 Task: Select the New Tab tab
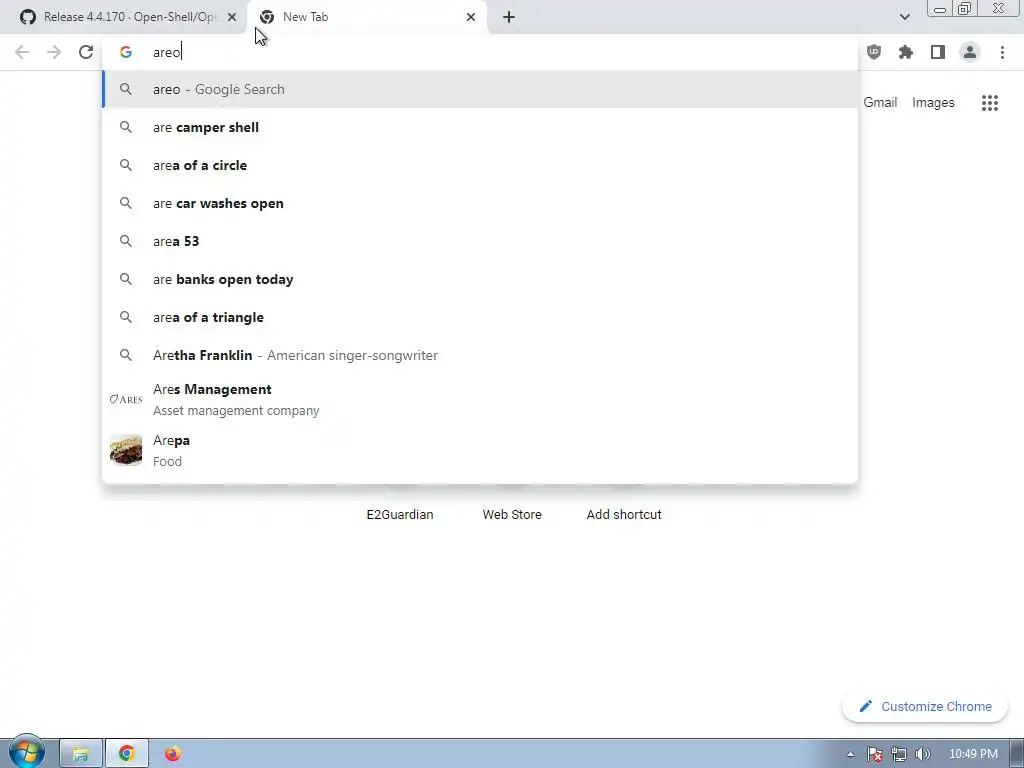pyautogui.click(x=367, y=17)
